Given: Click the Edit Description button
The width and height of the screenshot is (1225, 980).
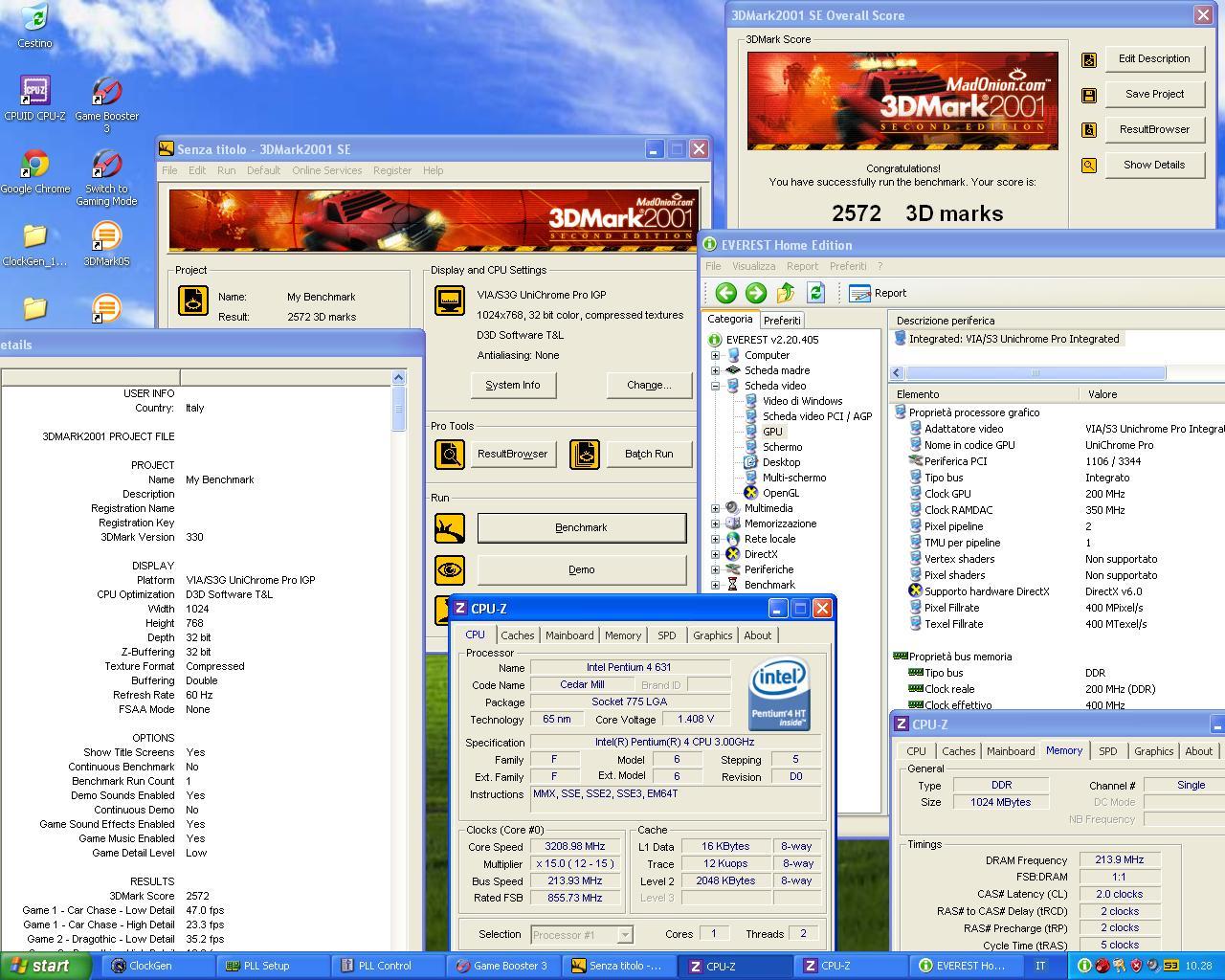Looking at the screenshot, I should point(1154,58).
